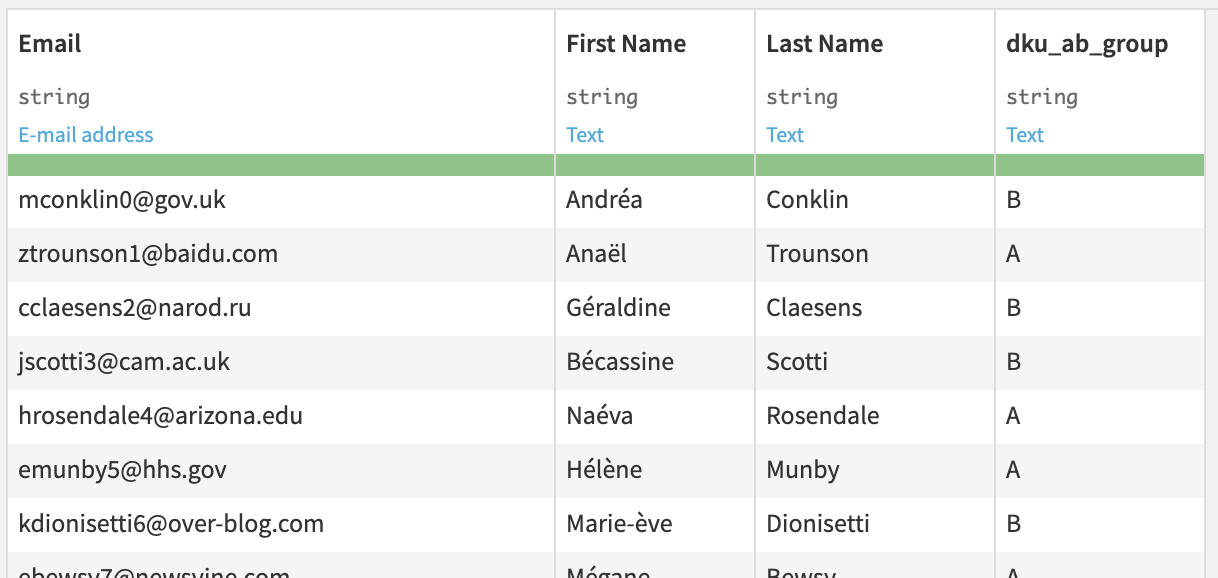Change Text meaning under Last Name

coord(785,135)
